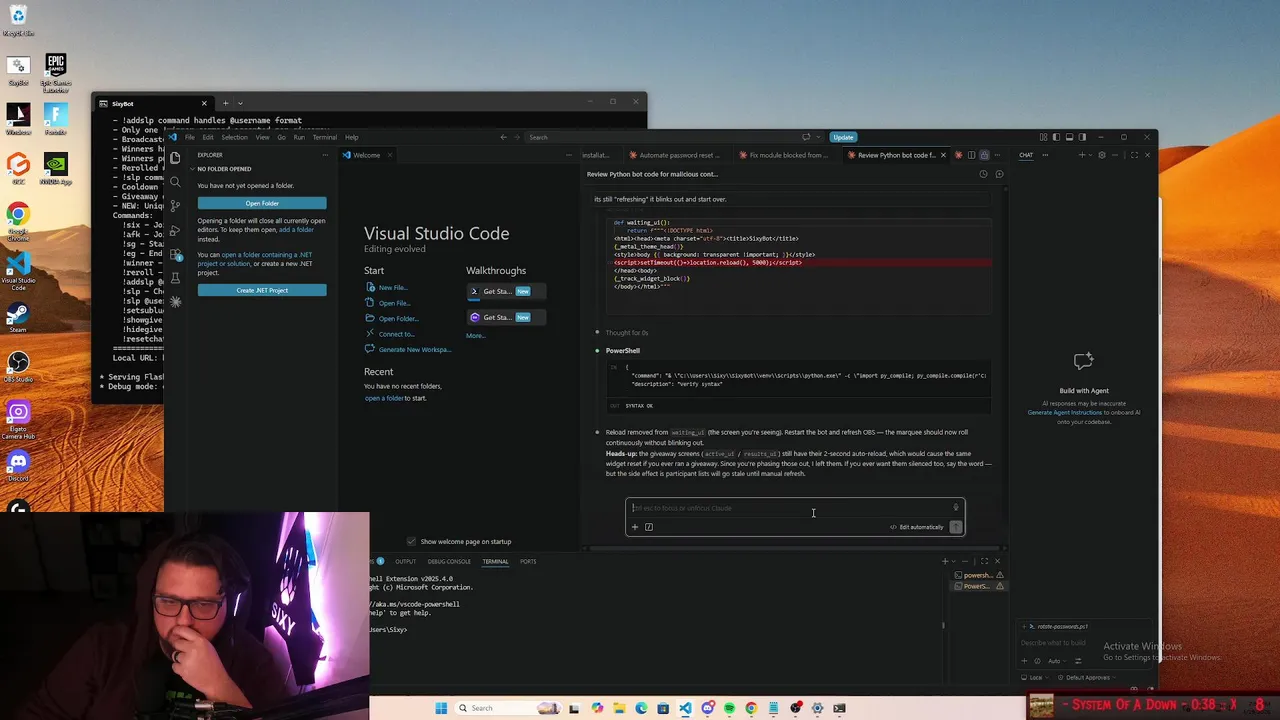Open the Help menu

(351, 137)
